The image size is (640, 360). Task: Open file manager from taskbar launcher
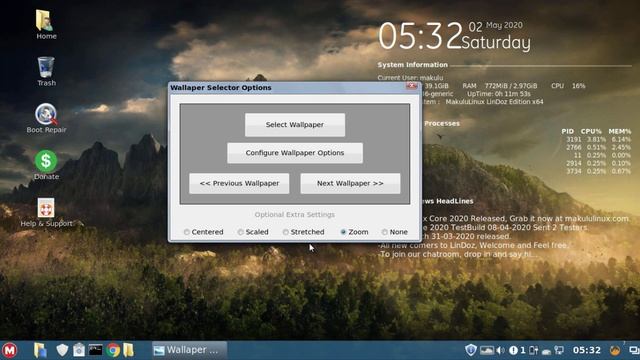point(40,350)
